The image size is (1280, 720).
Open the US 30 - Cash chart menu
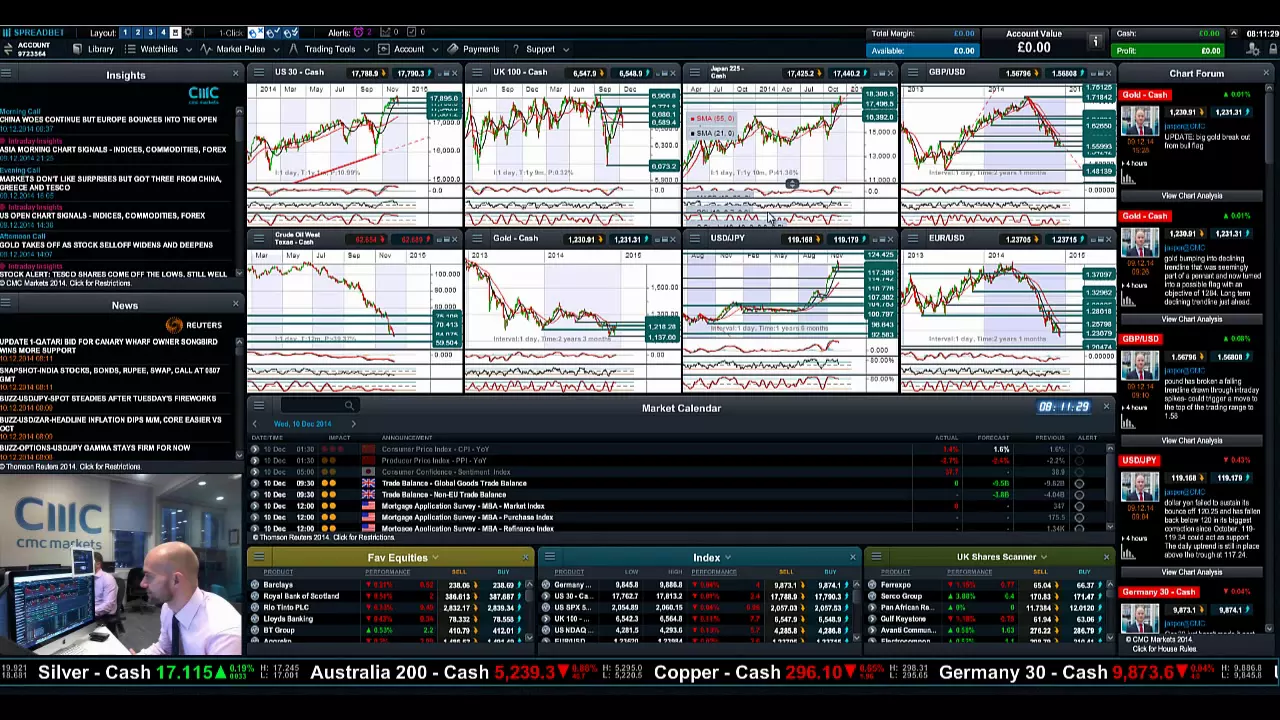tap(258, 73)
